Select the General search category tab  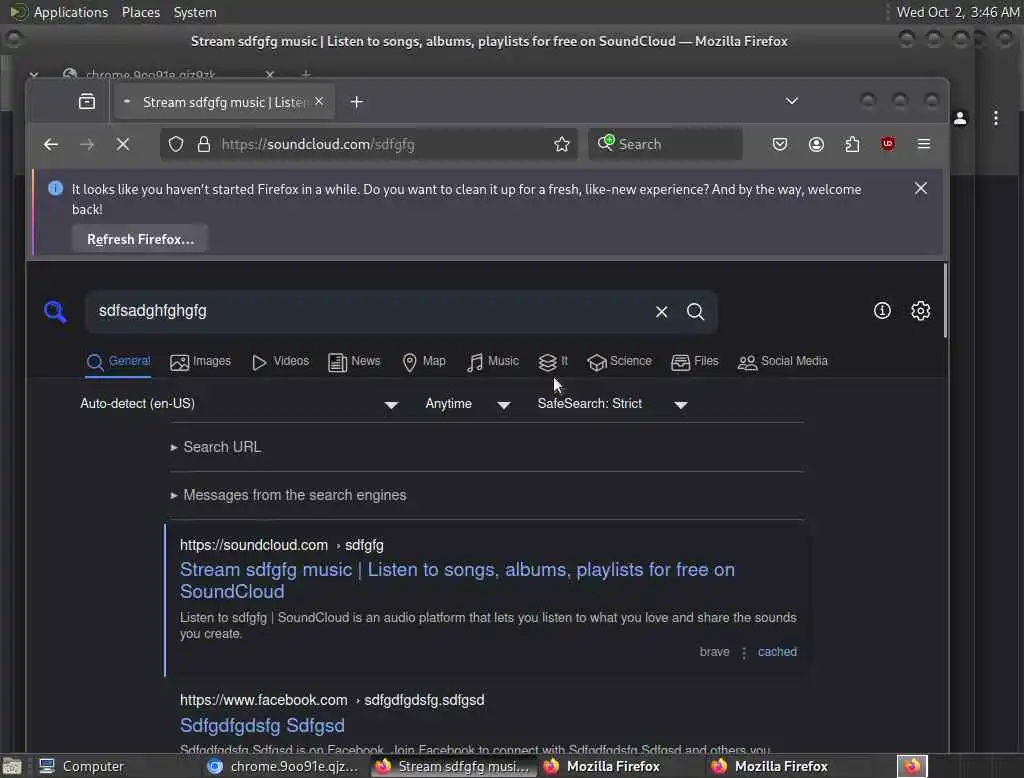click(x=118, y=361)
